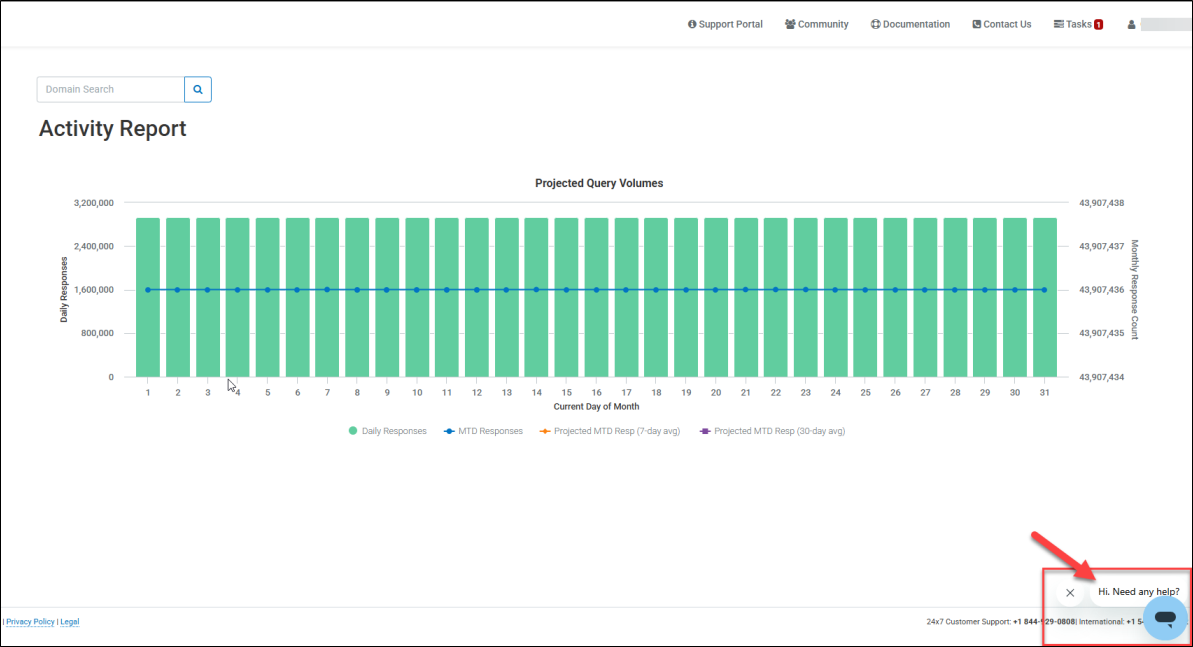Open the Privacy Policy link
1193x647 pixels.
[30, 622]
